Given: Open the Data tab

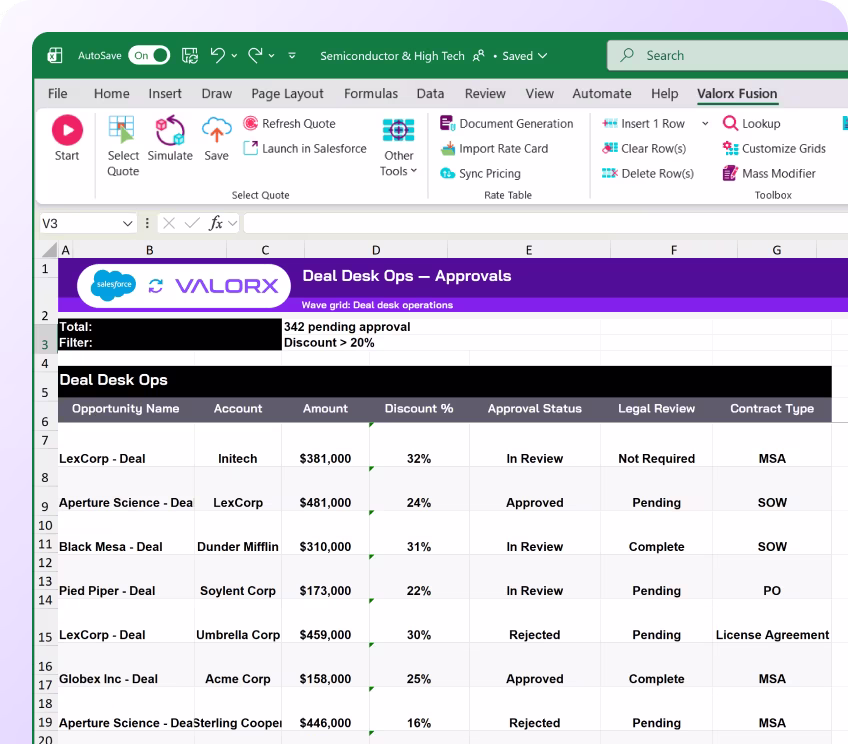Looking at the screenshot, I should tap(430, 94).
